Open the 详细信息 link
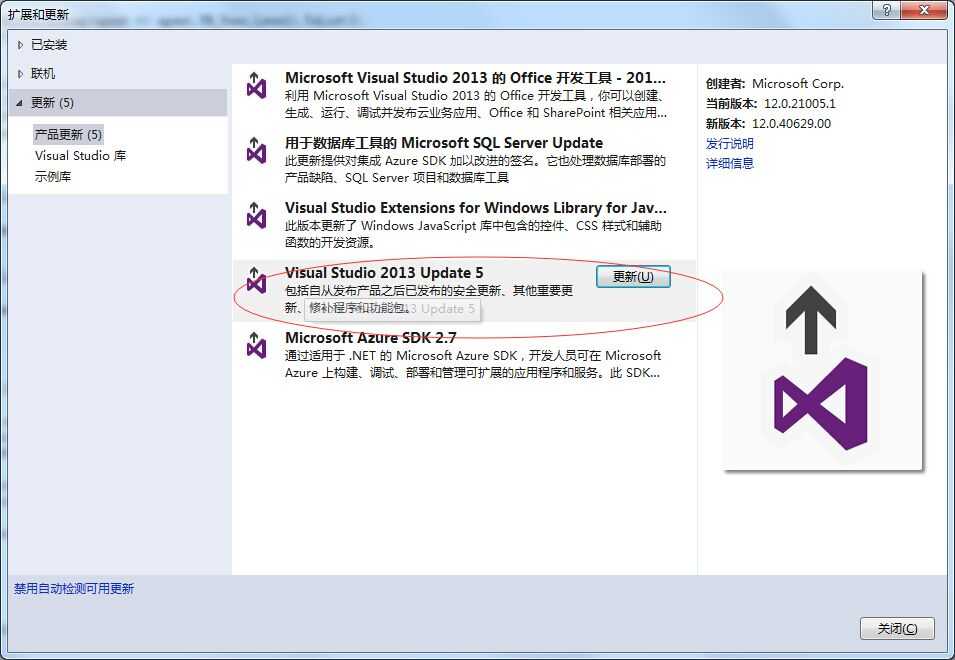The width and height of the screenshot is (955, 660). (730, 163)
